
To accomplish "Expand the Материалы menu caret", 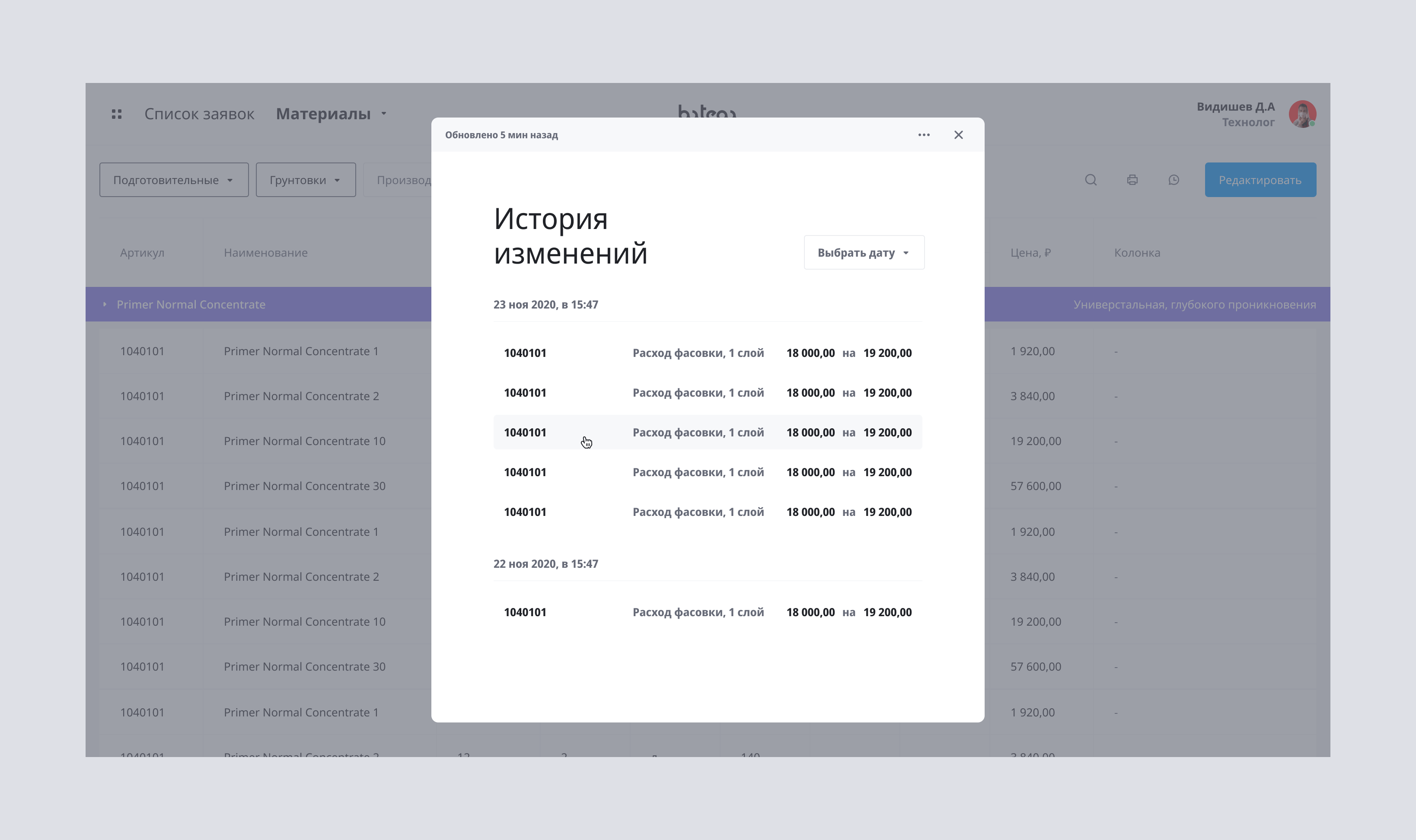I will (x=384, y=114).
